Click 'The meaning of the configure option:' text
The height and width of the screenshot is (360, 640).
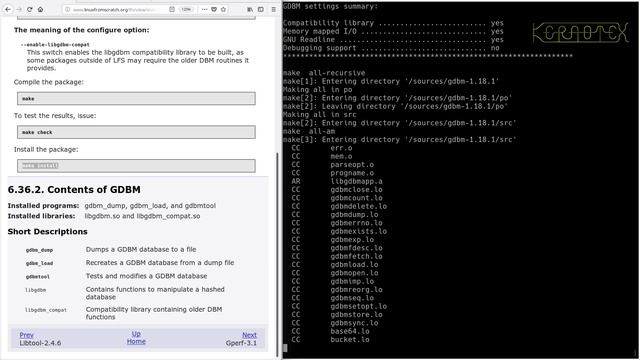82,30
